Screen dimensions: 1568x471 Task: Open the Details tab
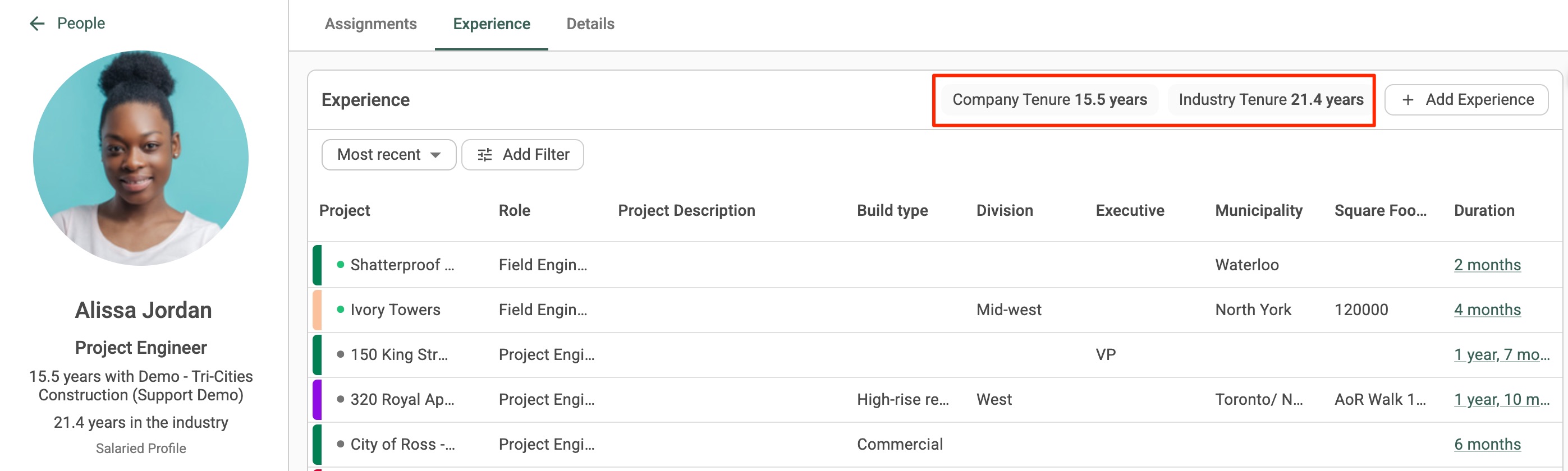coord(590,24)
